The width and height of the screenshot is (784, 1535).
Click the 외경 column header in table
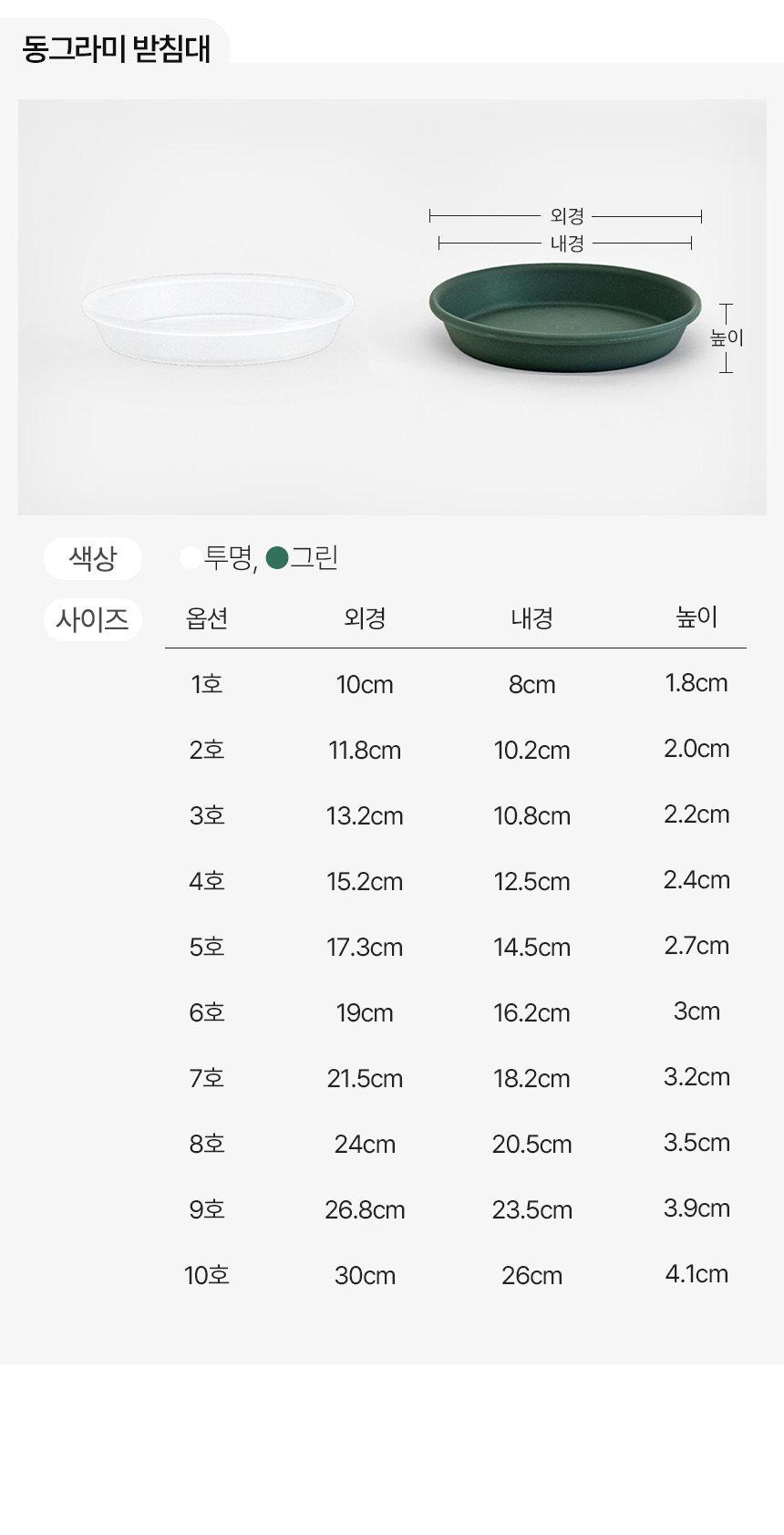tap(365, 618)
